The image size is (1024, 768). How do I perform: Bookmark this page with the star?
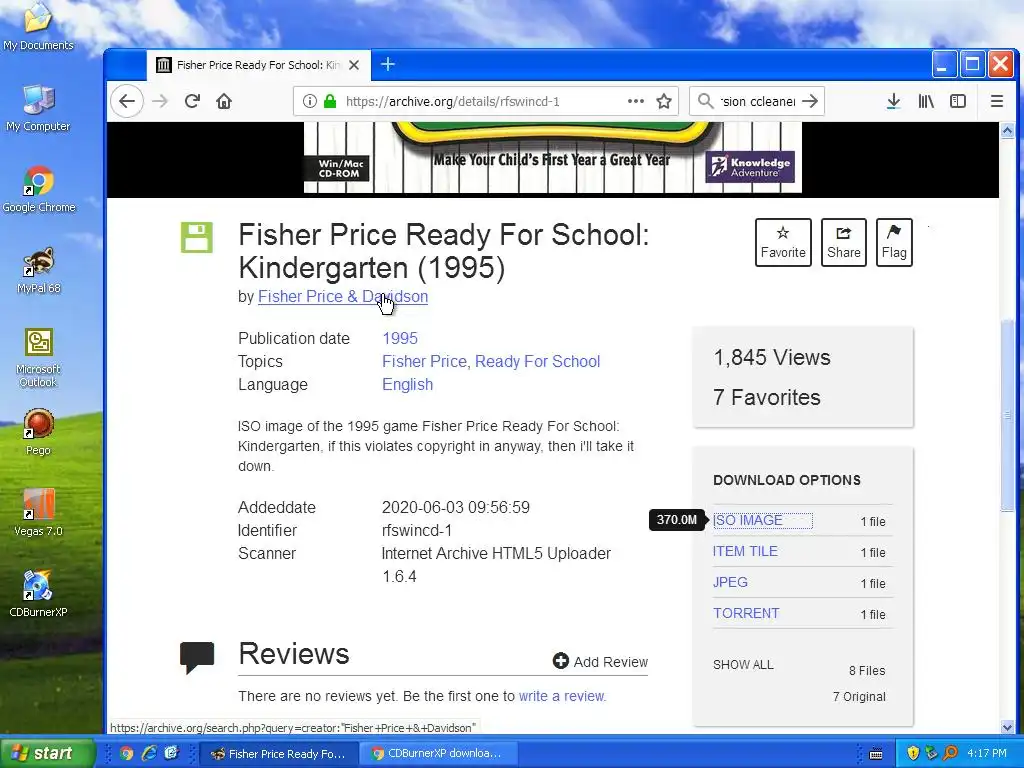click(x=664, y=101)
